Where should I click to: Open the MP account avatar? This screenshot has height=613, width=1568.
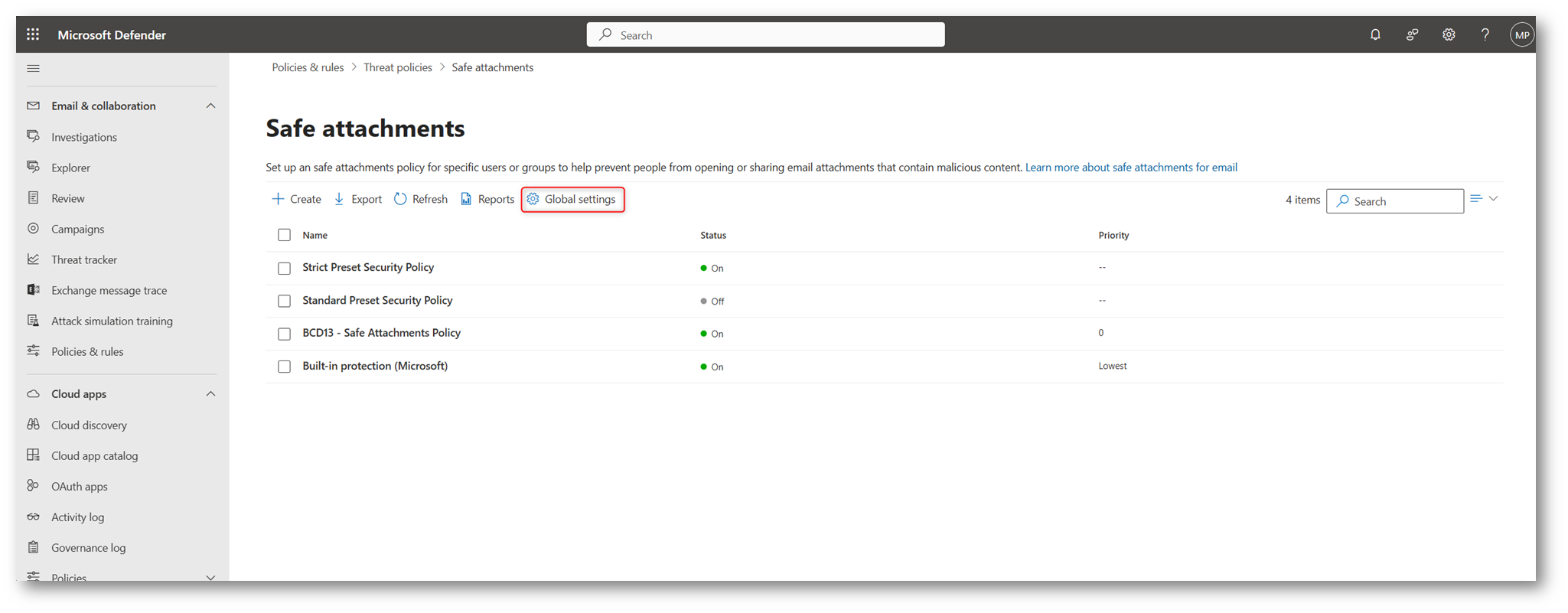(1522, 35)
